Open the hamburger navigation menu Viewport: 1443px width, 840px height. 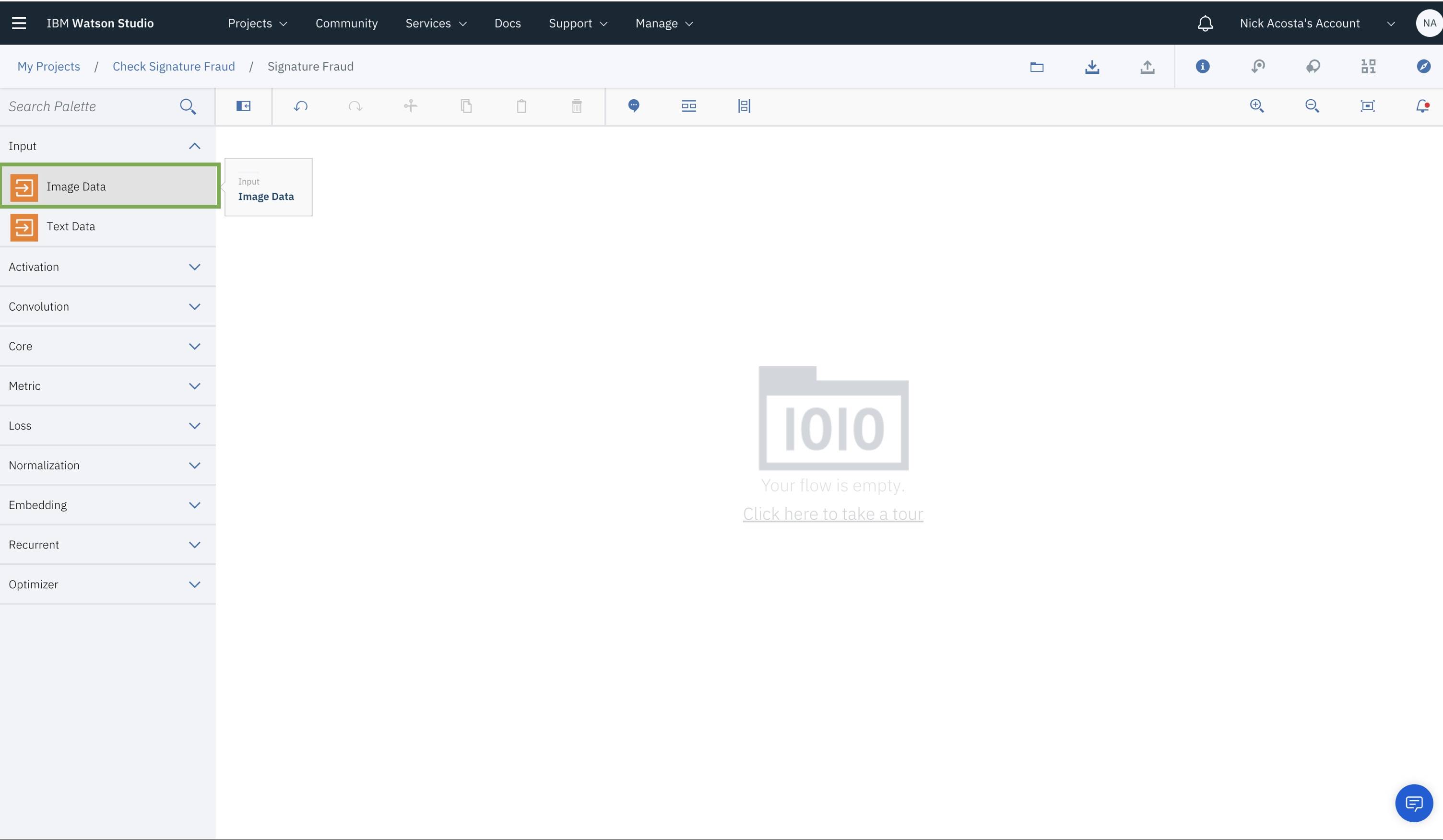click(x=19, y=23)
